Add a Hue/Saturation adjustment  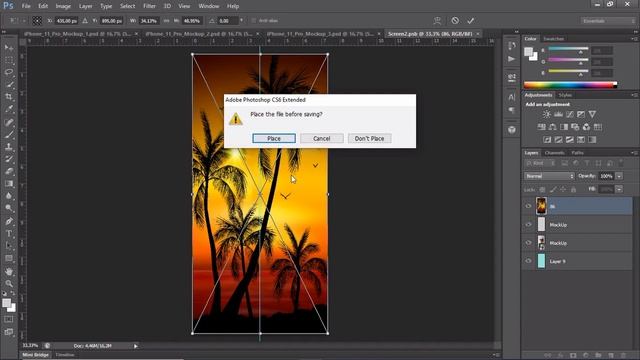[542, 127]
